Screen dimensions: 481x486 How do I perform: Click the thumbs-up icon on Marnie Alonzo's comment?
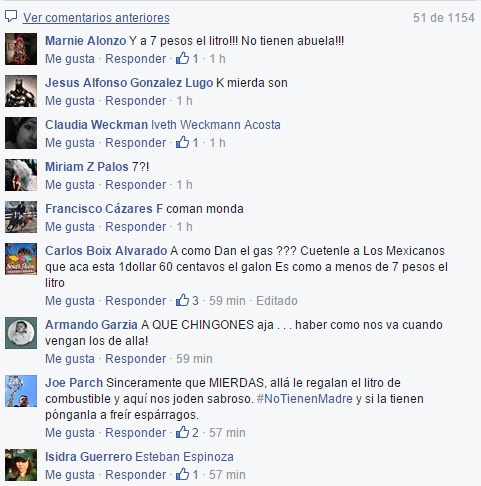182,58
